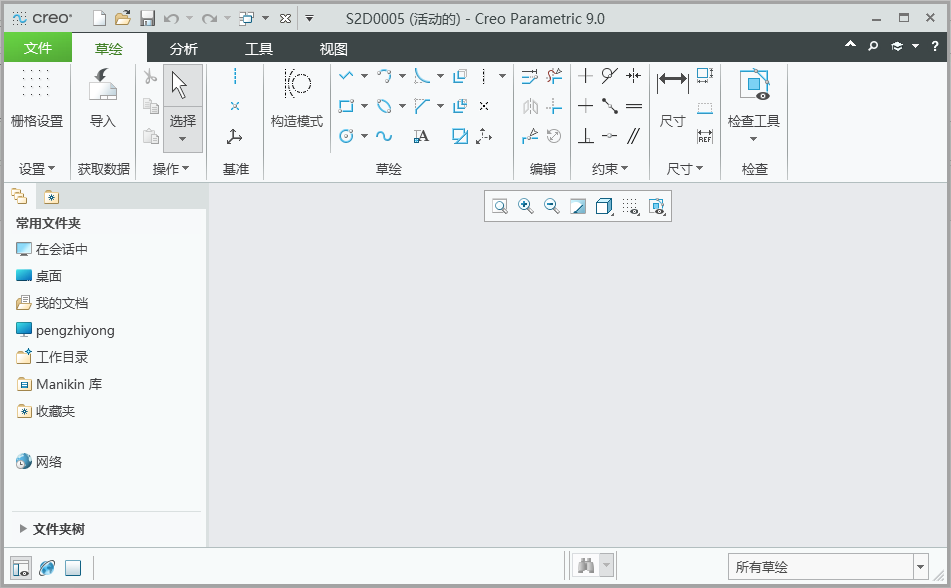This screenshot has width=951, height=588.
Task: Select the Line chain sketch tool
Action: [346, 76]
